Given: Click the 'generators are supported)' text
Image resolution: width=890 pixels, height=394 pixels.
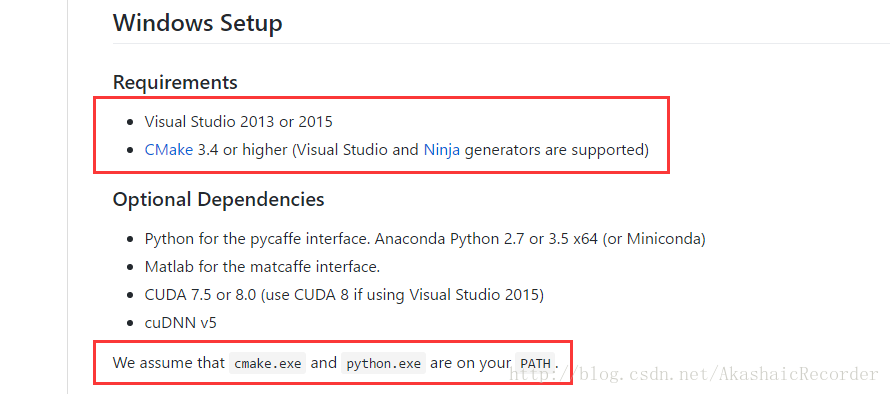Looking at the screenshot, I should pyautogui.click(x=557, y=150).
